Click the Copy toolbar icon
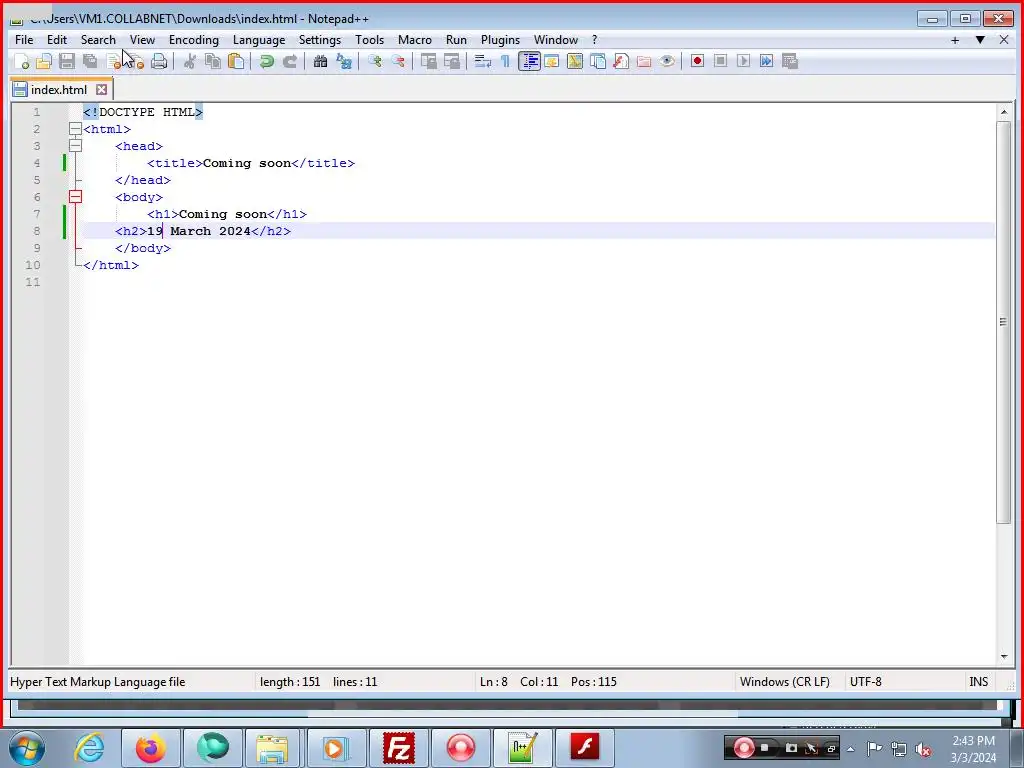Image resolution: width=1024 pixels, height=768 pixels. (x=213, y=61)
